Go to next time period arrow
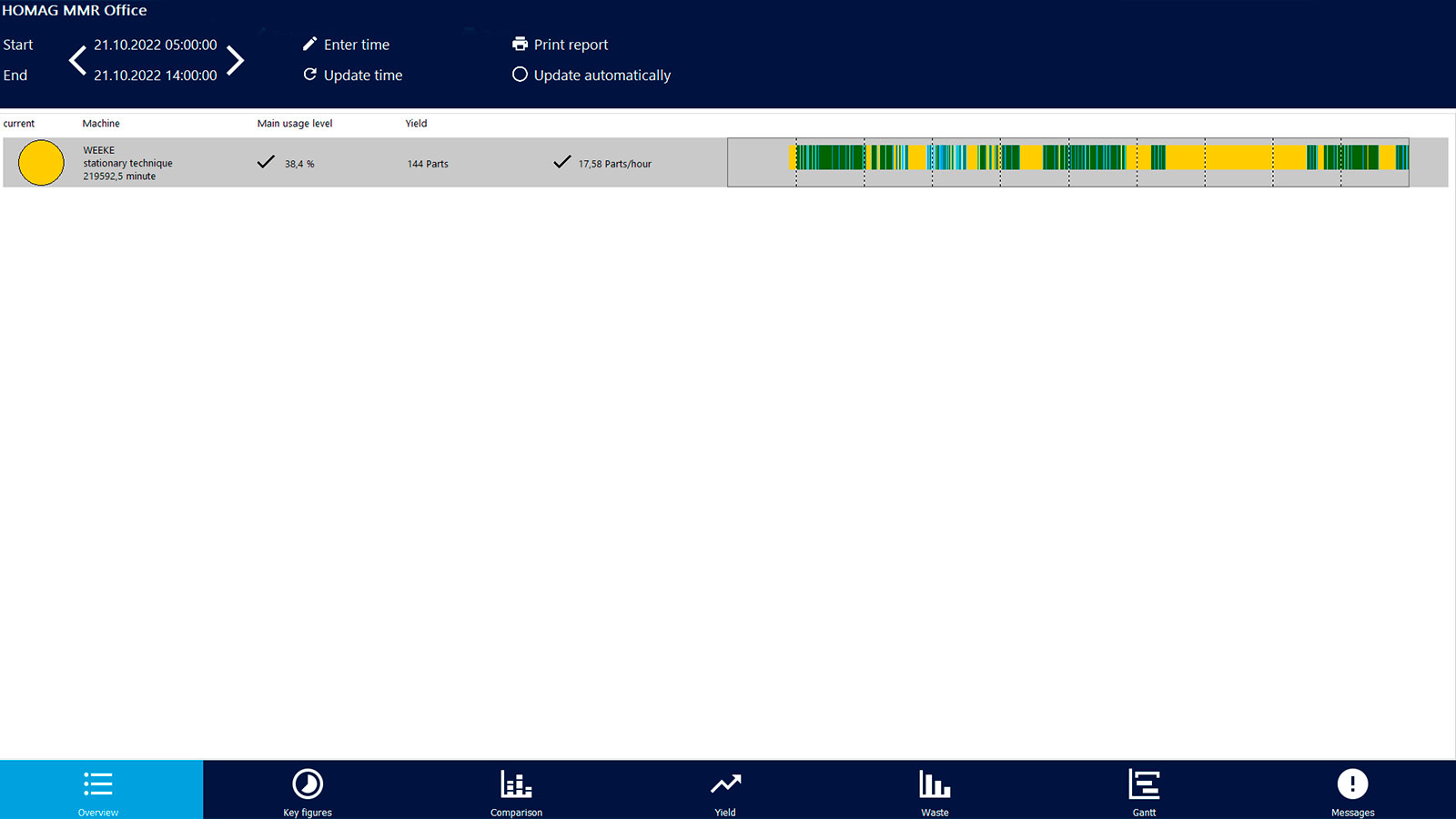 tap(236, 61)
